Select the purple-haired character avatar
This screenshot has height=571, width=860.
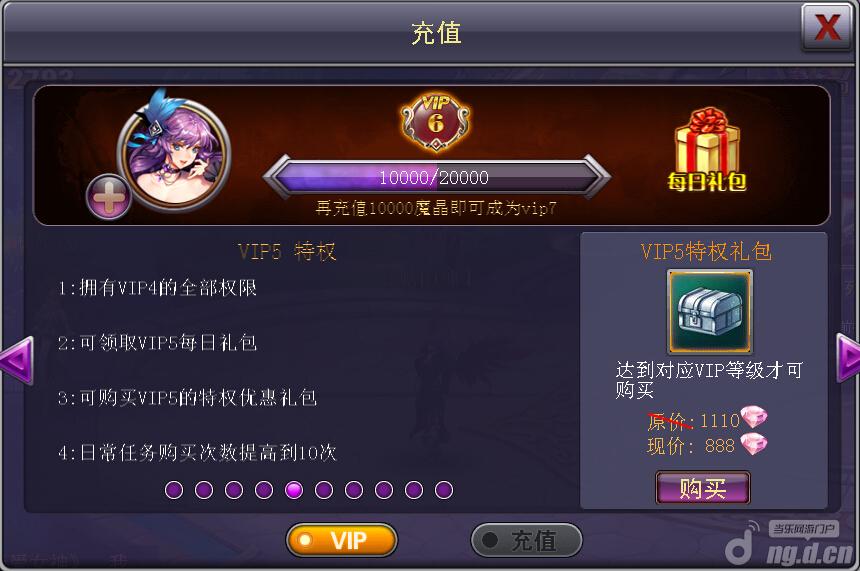click(174, 152)
